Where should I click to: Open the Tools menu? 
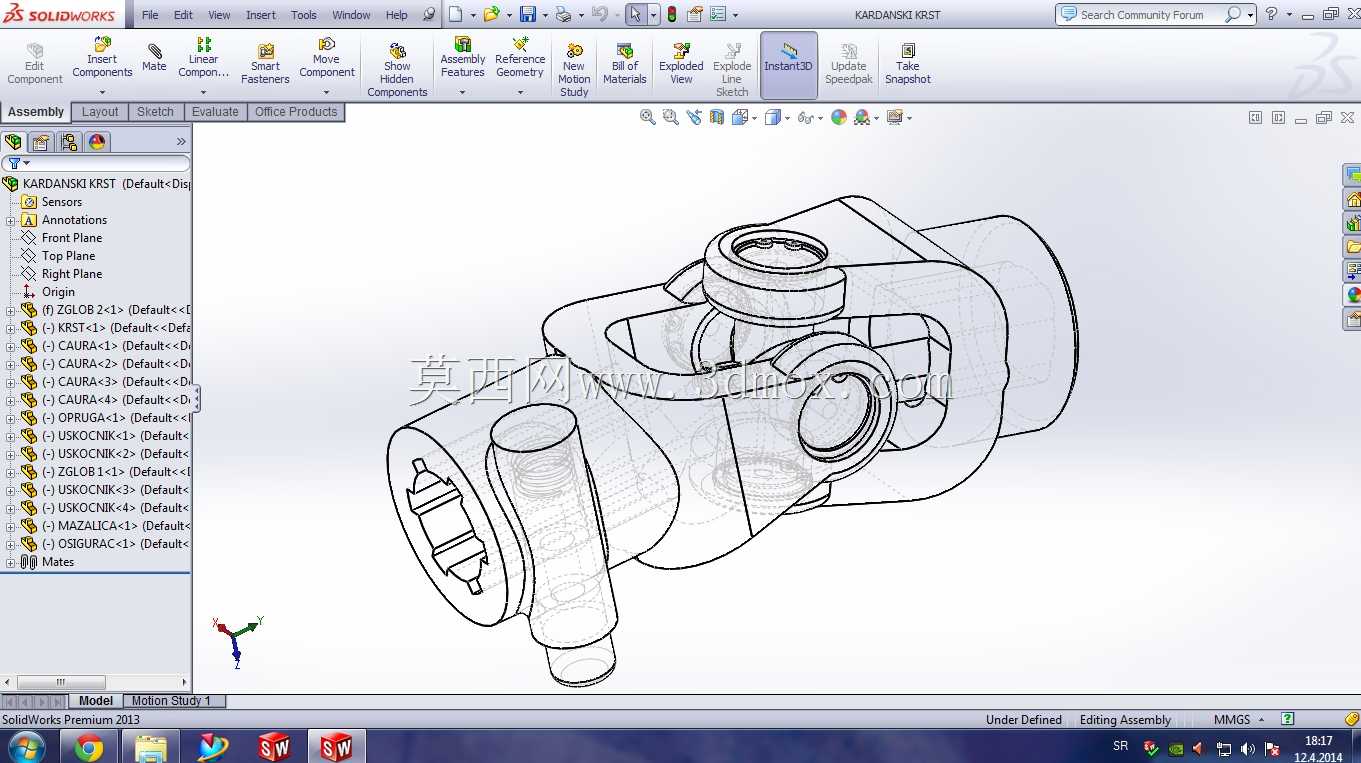[x=304, y=15]
